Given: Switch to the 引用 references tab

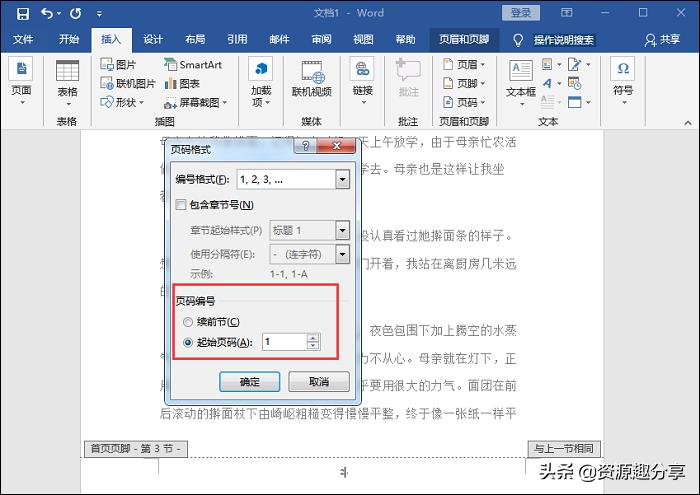Looking at the screenshot, I should point(237,39).
